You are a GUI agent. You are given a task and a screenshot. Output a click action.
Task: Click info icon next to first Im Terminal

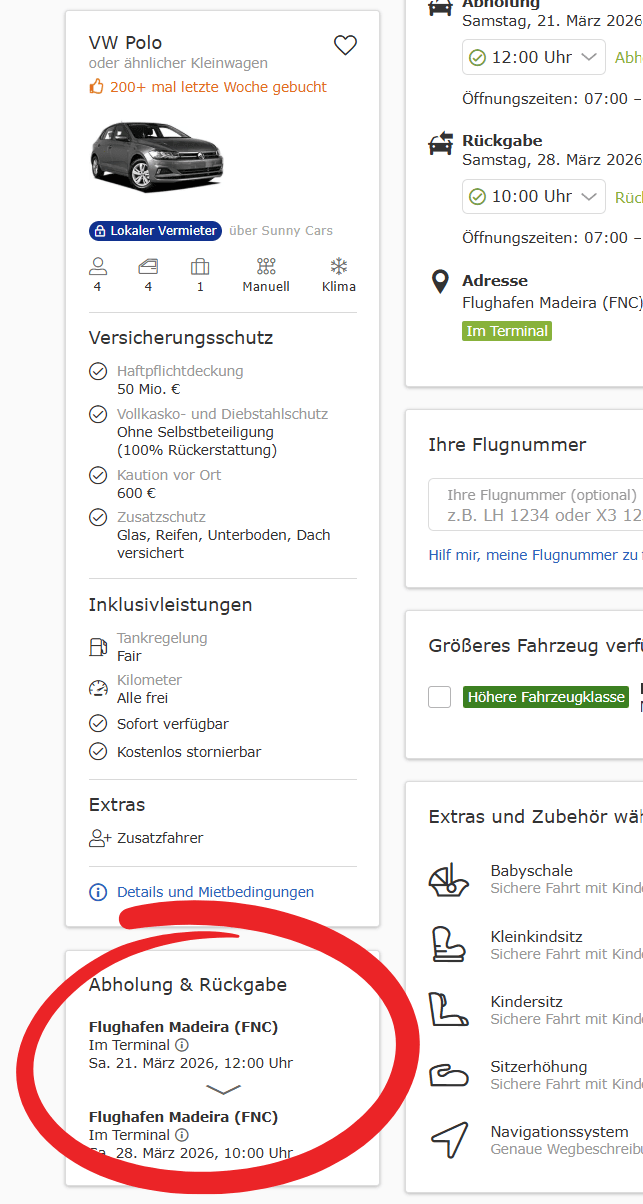pos(182,1045)
